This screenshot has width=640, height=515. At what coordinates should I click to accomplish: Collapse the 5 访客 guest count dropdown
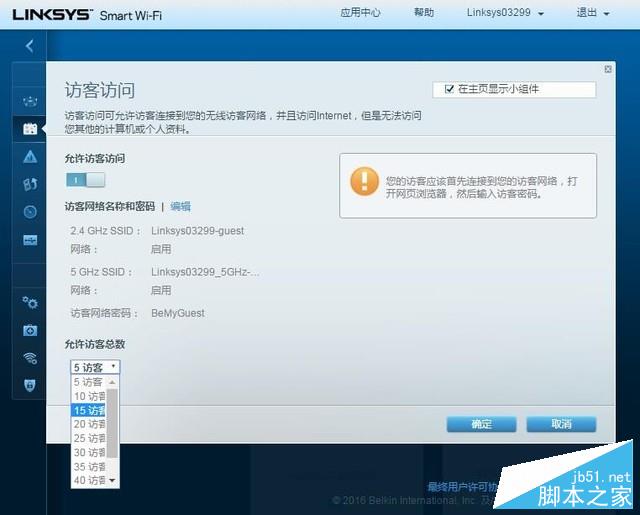click(95, 367)
